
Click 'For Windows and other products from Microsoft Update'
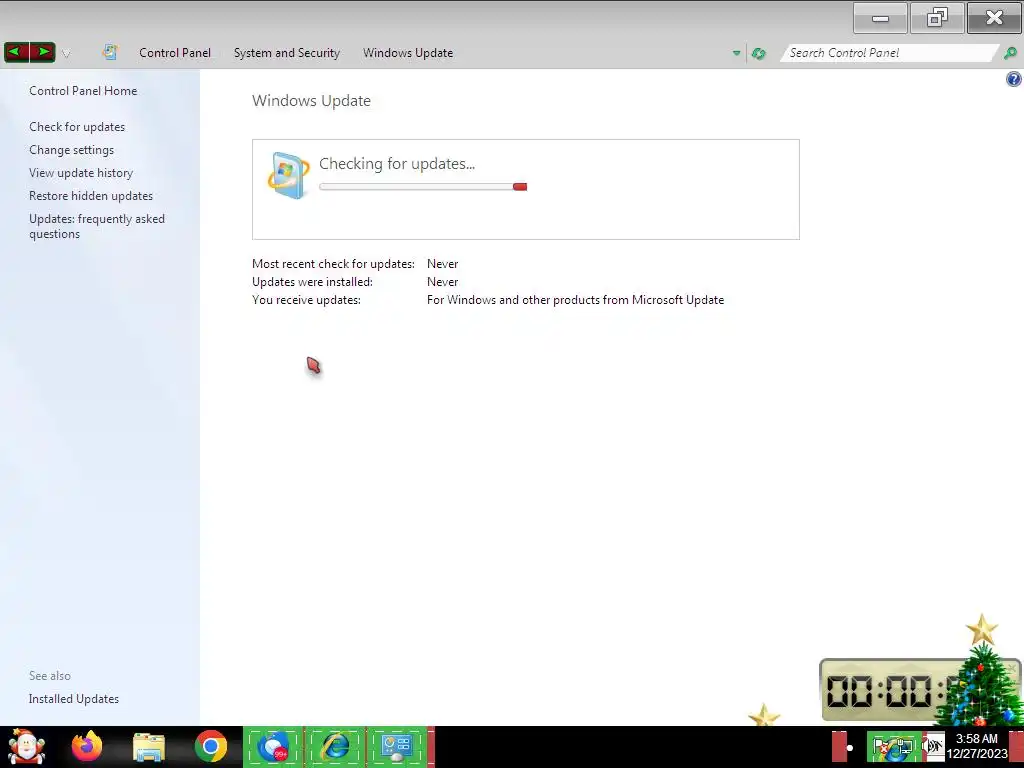point(575,300)
